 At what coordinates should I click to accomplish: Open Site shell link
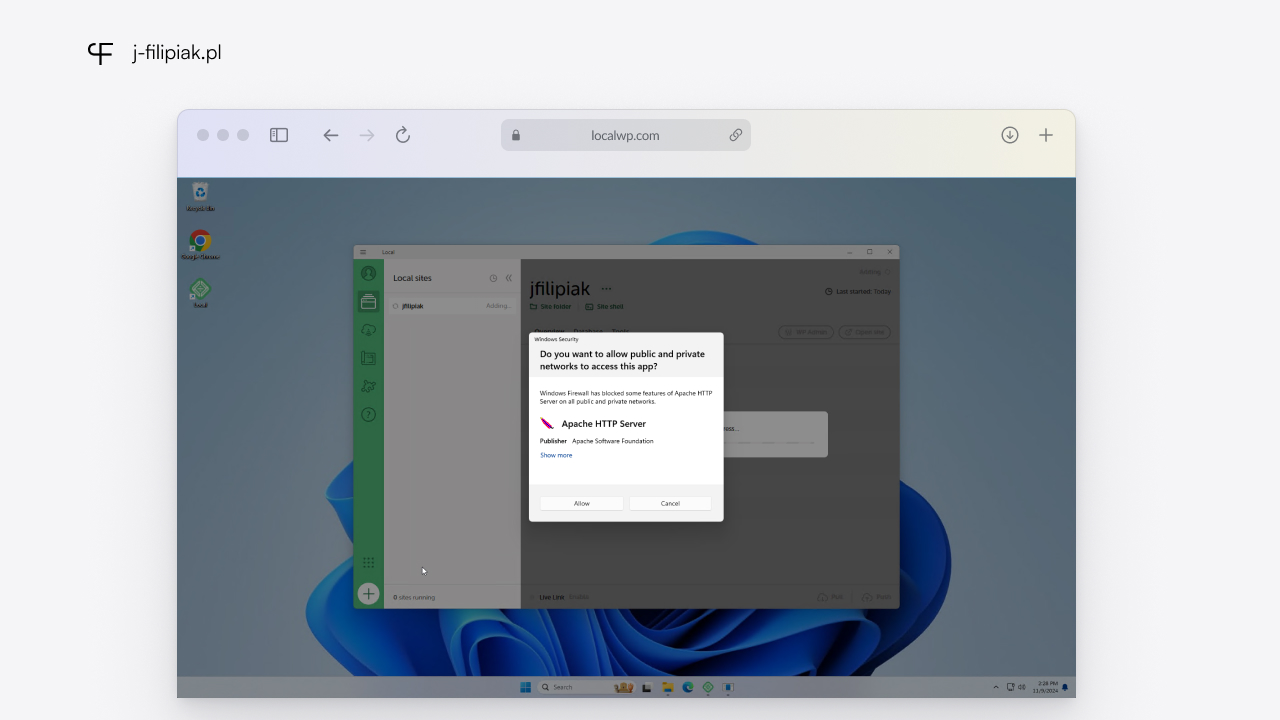[x=604, y=307]
